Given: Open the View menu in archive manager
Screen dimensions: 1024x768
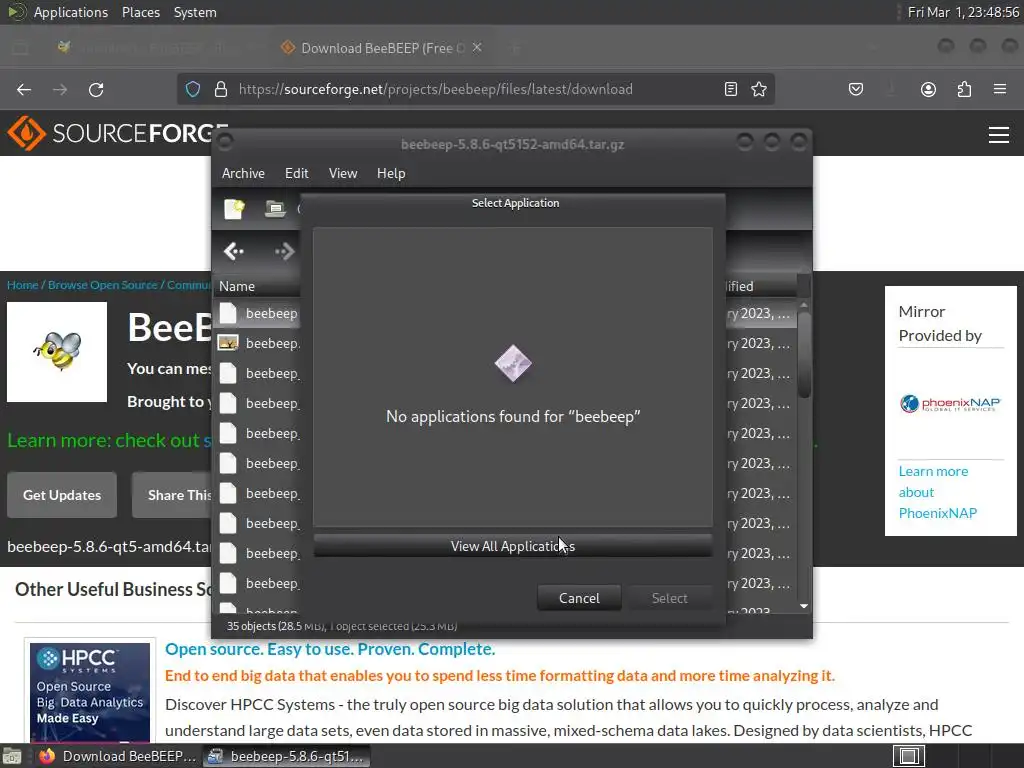Looking at the screenshot, I should pos(343,173).
